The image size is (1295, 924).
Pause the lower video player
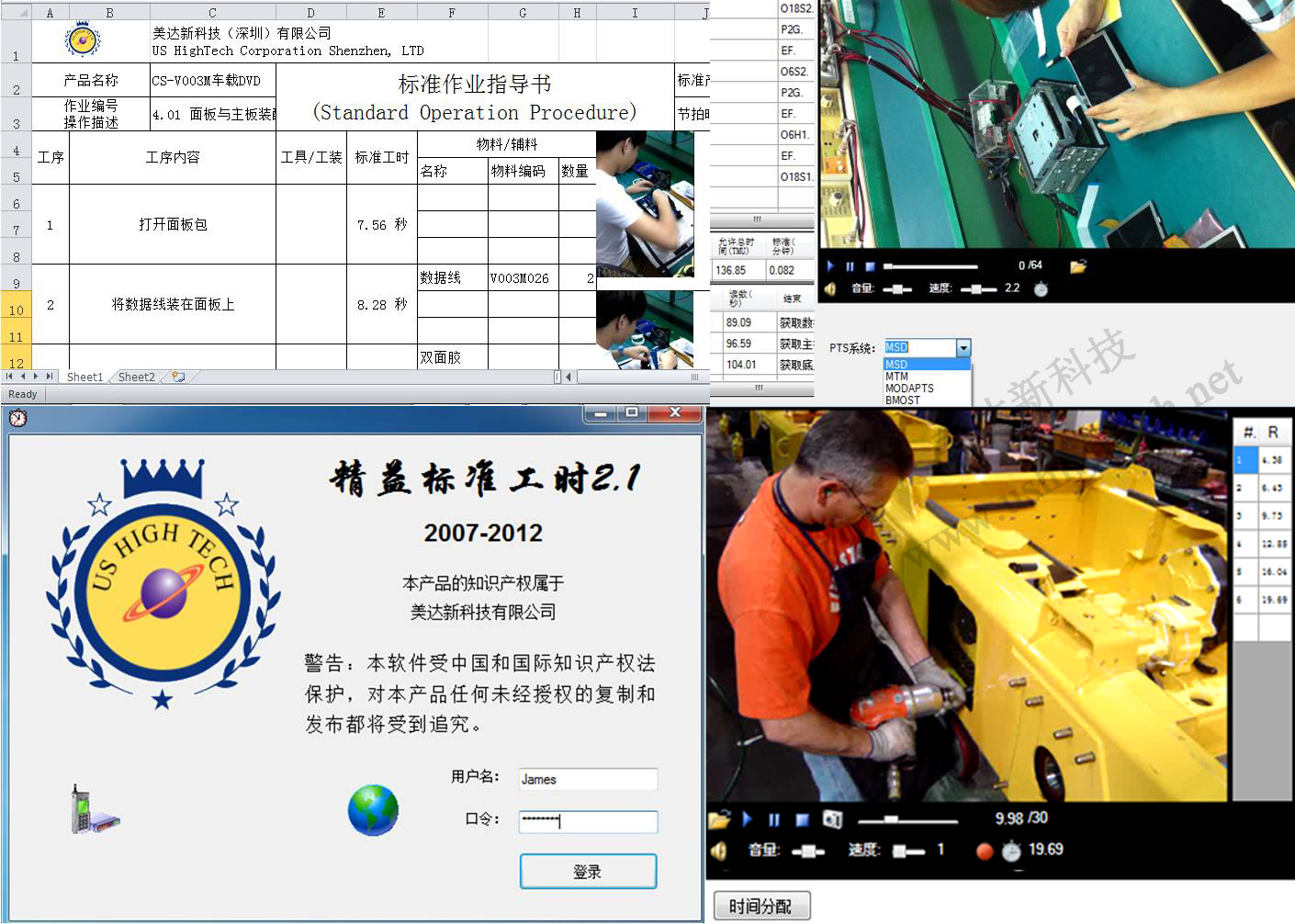pyautogui.click(x=774, y=819)
